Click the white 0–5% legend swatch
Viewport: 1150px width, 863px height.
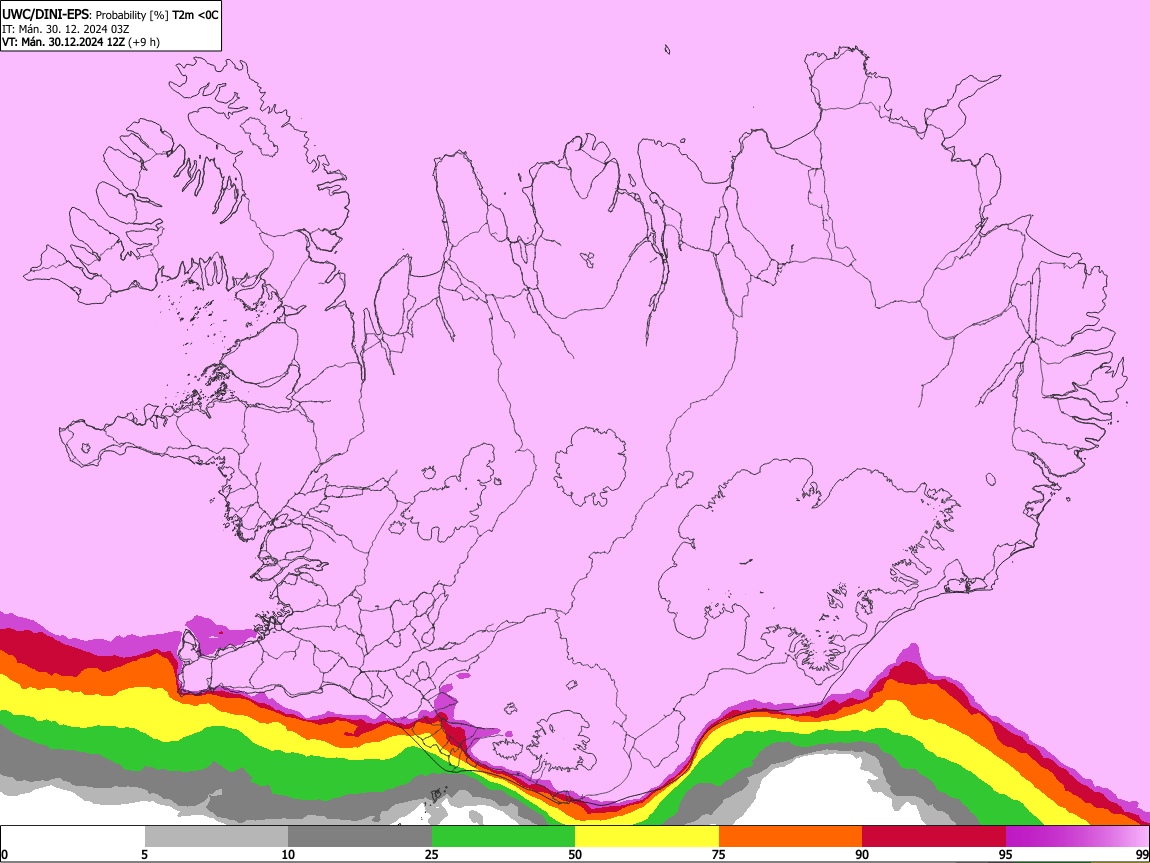click(73, 837)
